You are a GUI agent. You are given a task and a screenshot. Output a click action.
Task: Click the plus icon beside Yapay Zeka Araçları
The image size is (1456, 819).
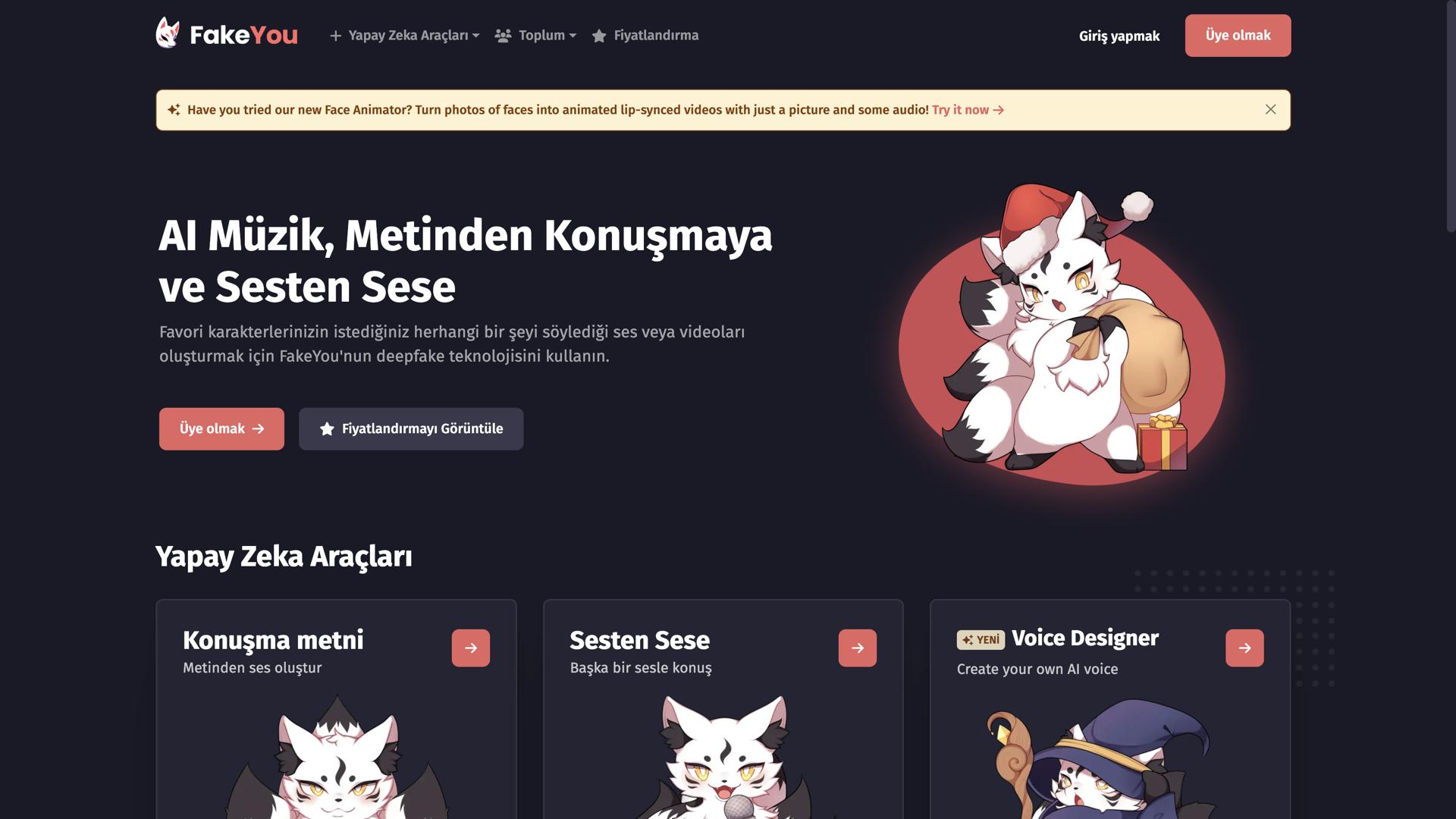335,36
